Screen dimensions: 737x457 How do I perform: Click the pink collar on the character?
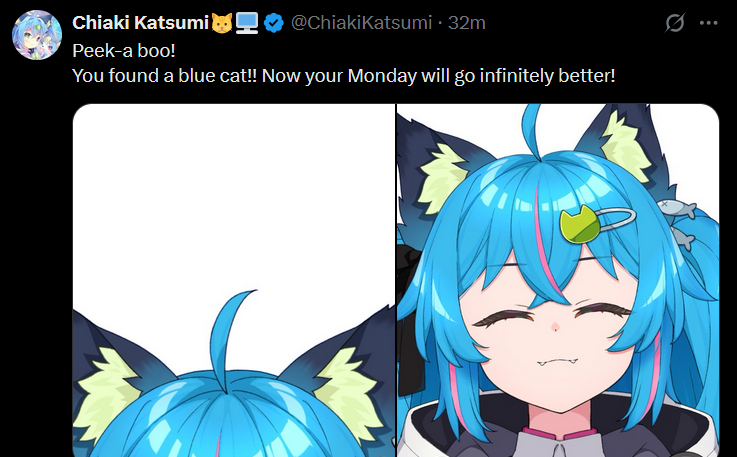559,432
